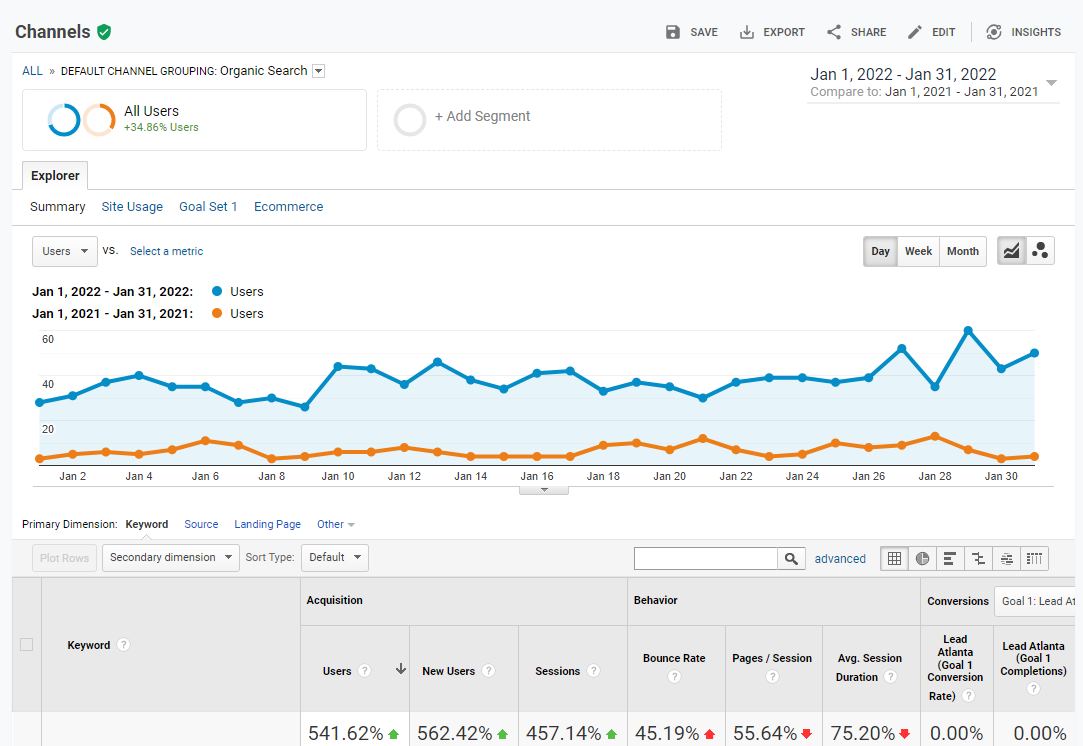The image size is (1083, 746).
Task: Open the Sort Type Default dropdown
Action: (x=334, y=557)
